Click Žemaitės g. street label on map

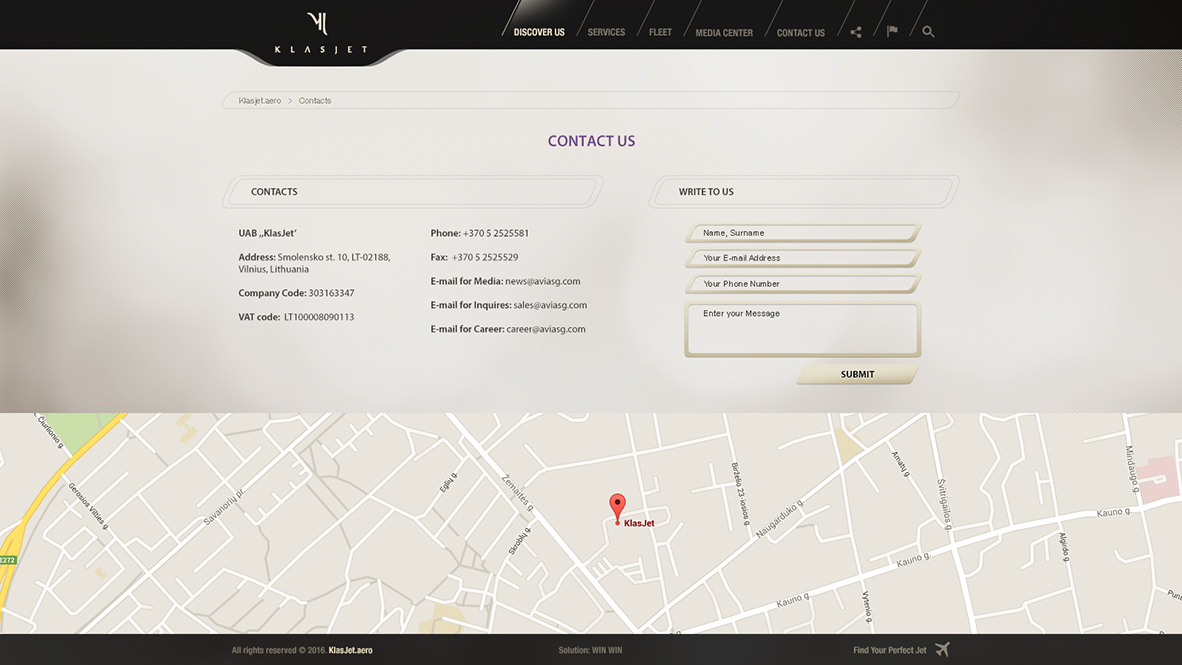(518, 494)
